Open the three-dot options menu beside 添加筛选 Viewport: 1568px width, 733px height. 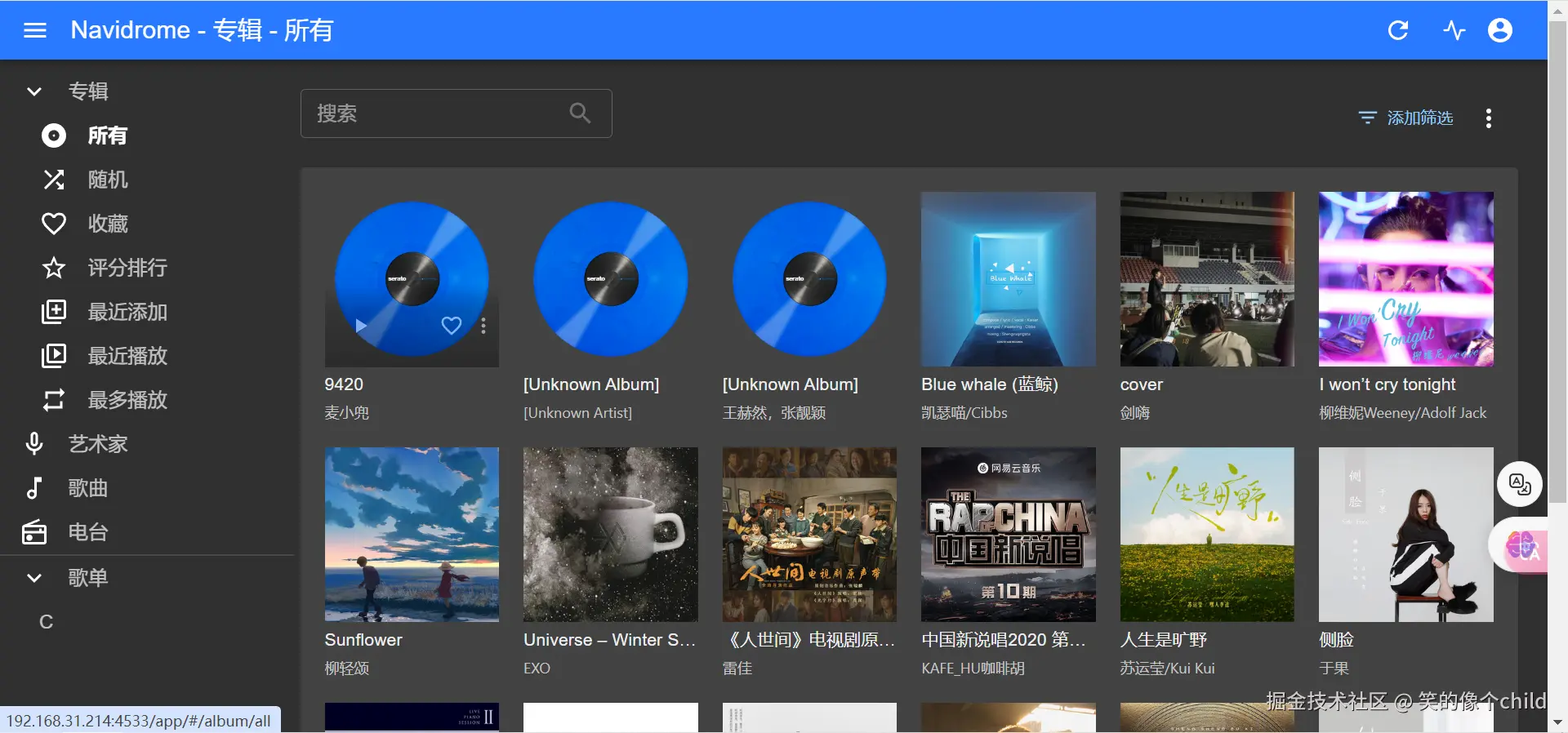pos(1489,118)
